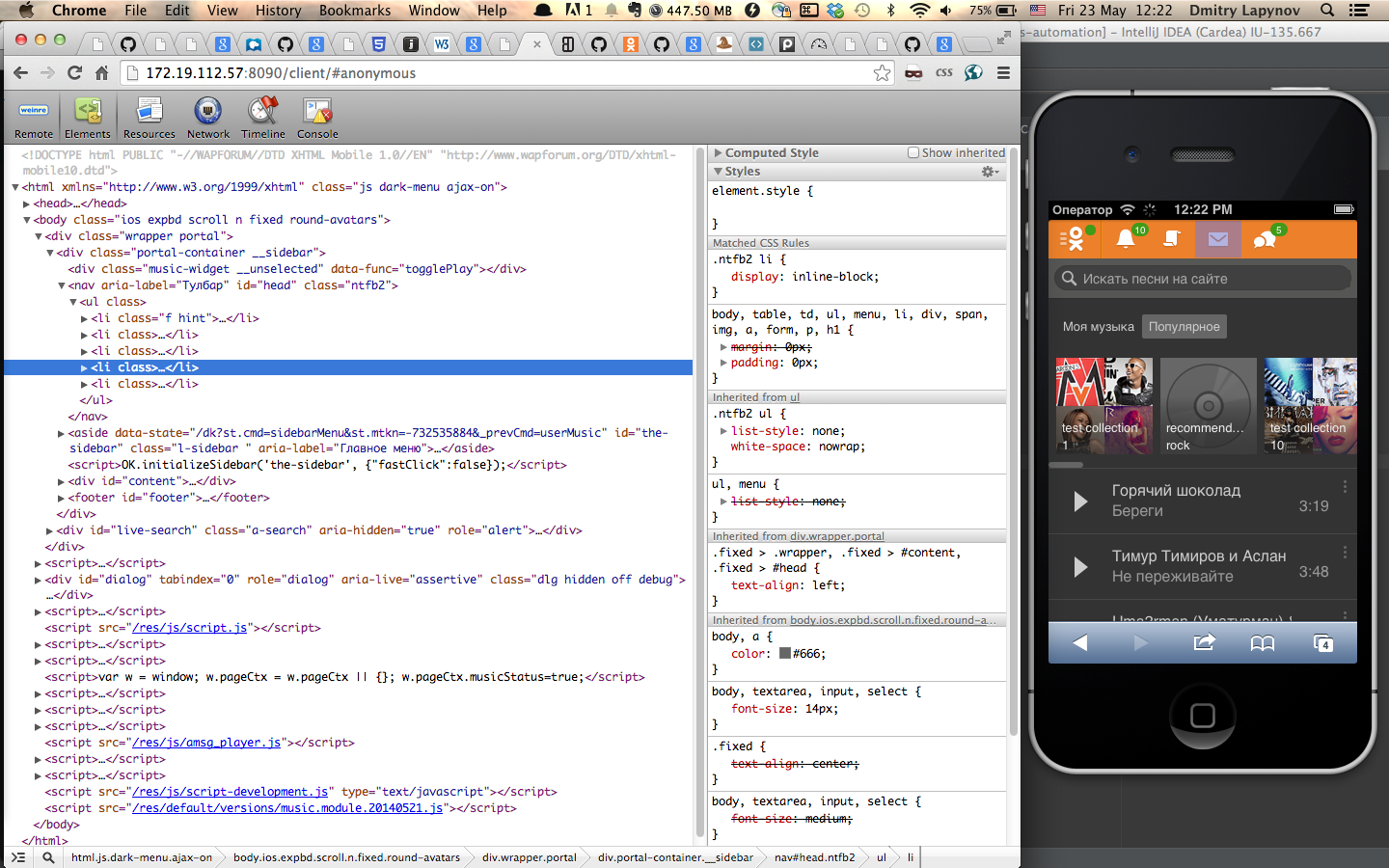The width and height of the screenshot is (1389, 868).
Task: Click the #666 color swatch
Action: [x=785, y=653]
